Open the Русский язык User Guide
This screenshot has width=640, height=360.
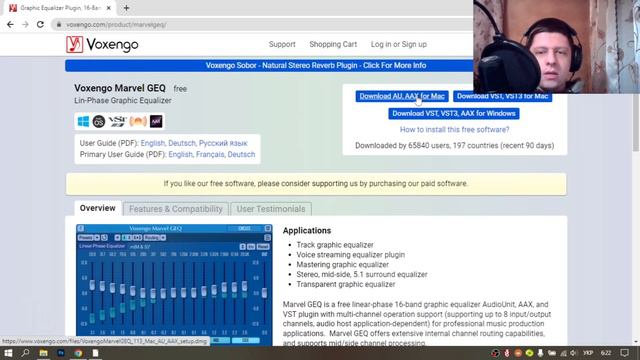click(x=223, y=143)
